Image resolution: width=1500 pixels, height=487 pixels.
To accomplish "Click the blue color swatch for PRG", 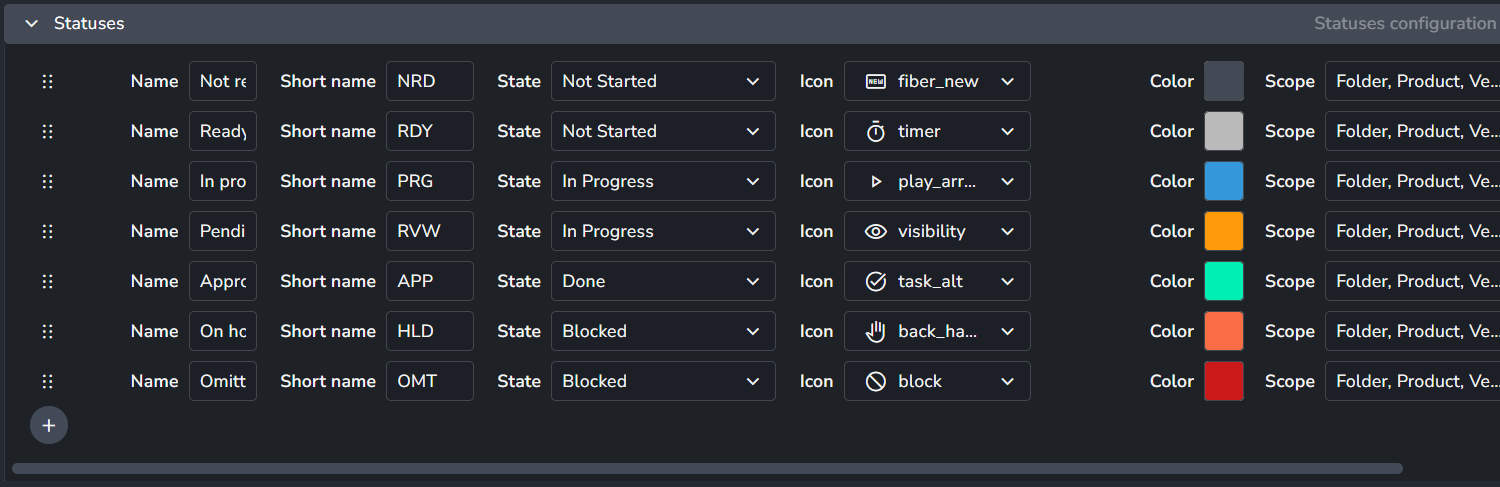I will (x=1224, y=181).
